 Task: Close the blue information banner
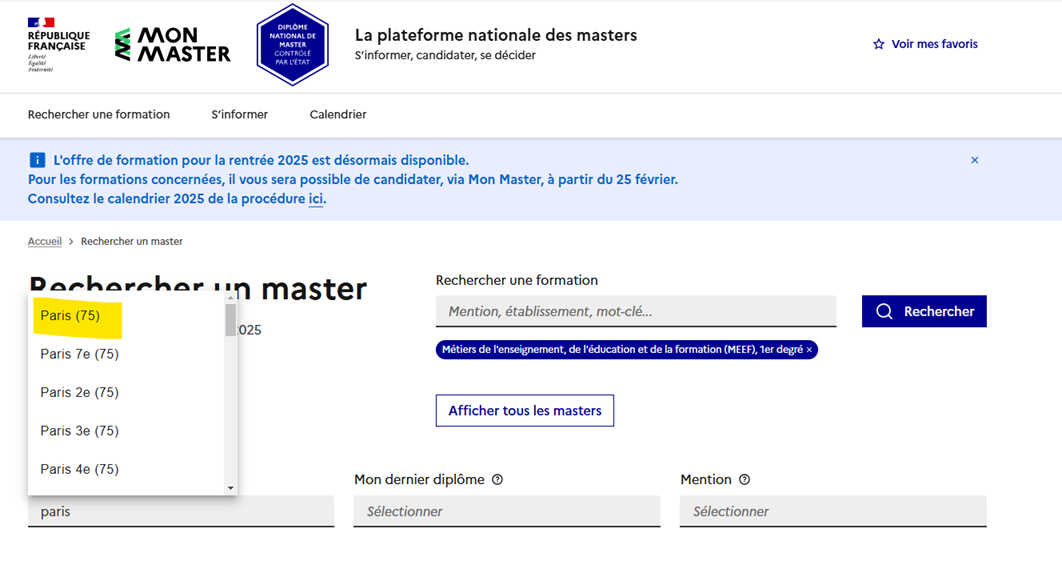coord(974,160)
